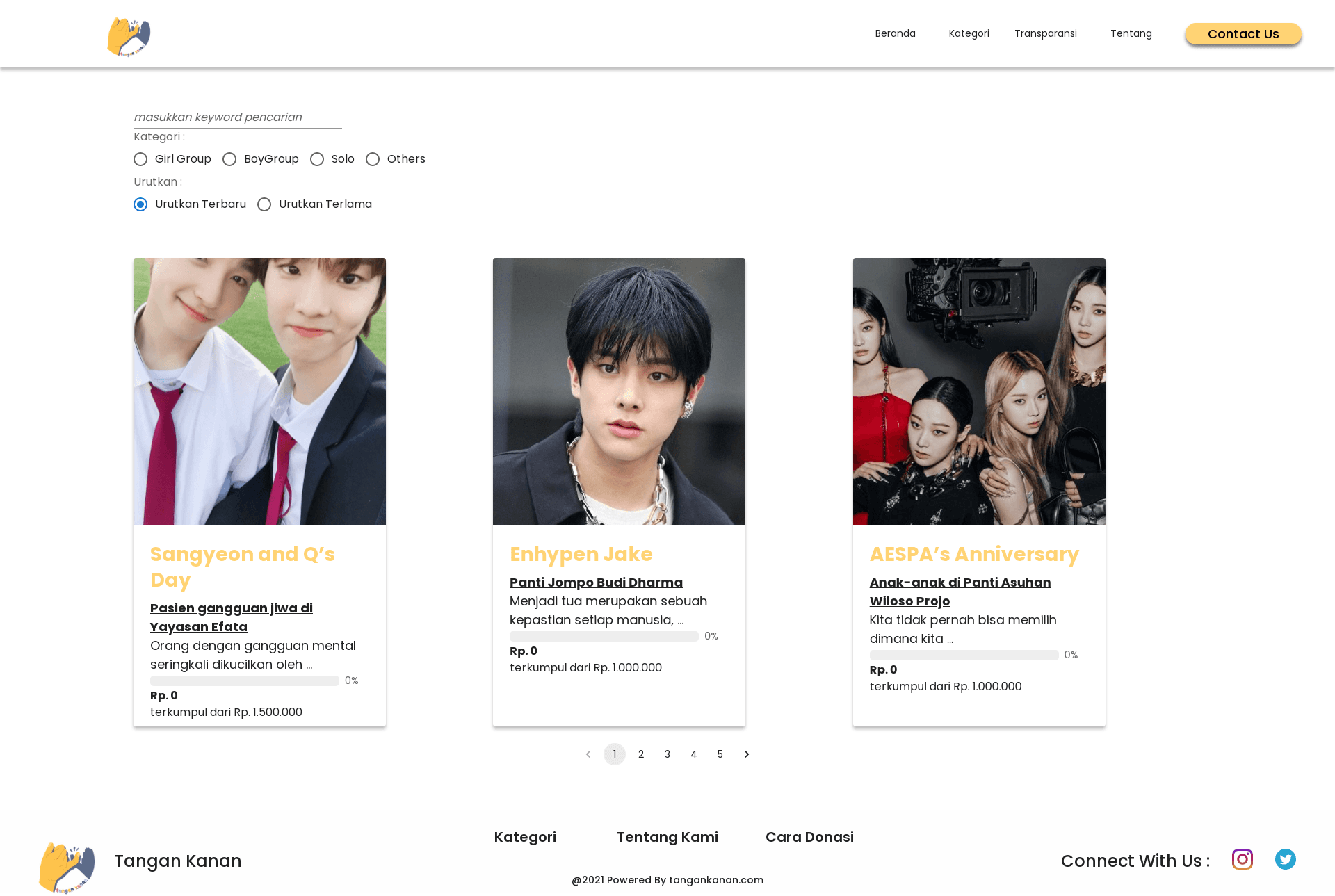Open Tentang in the top navigation
1335x896 pixels.
point(1131,33)
